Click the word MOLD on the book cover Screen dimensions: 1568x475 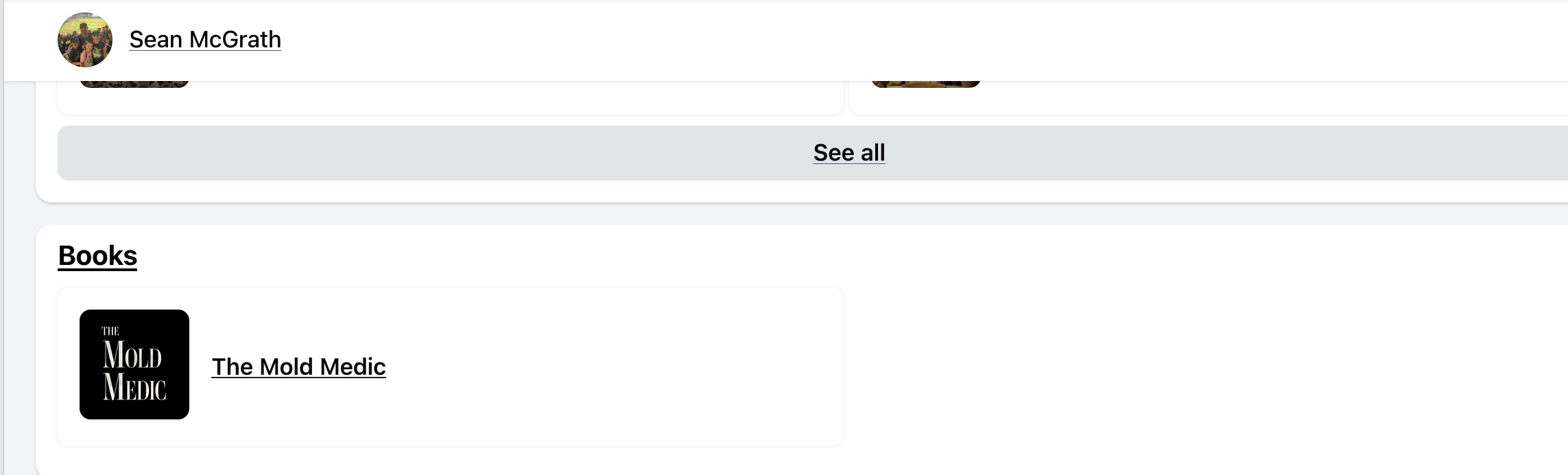coord(132,356)
